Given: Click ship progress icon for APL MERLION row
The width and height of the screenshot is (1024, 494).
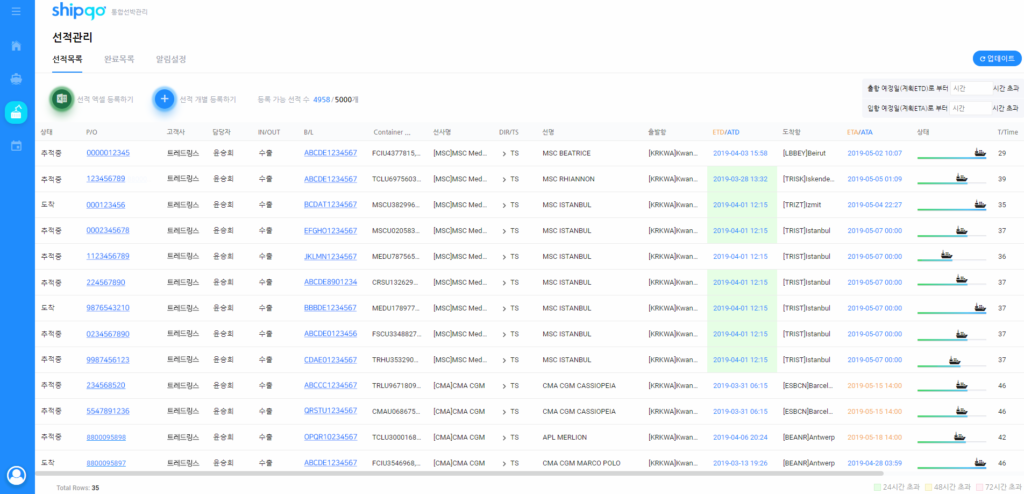Looking at the screenshot, I should [x=959, y=436].
